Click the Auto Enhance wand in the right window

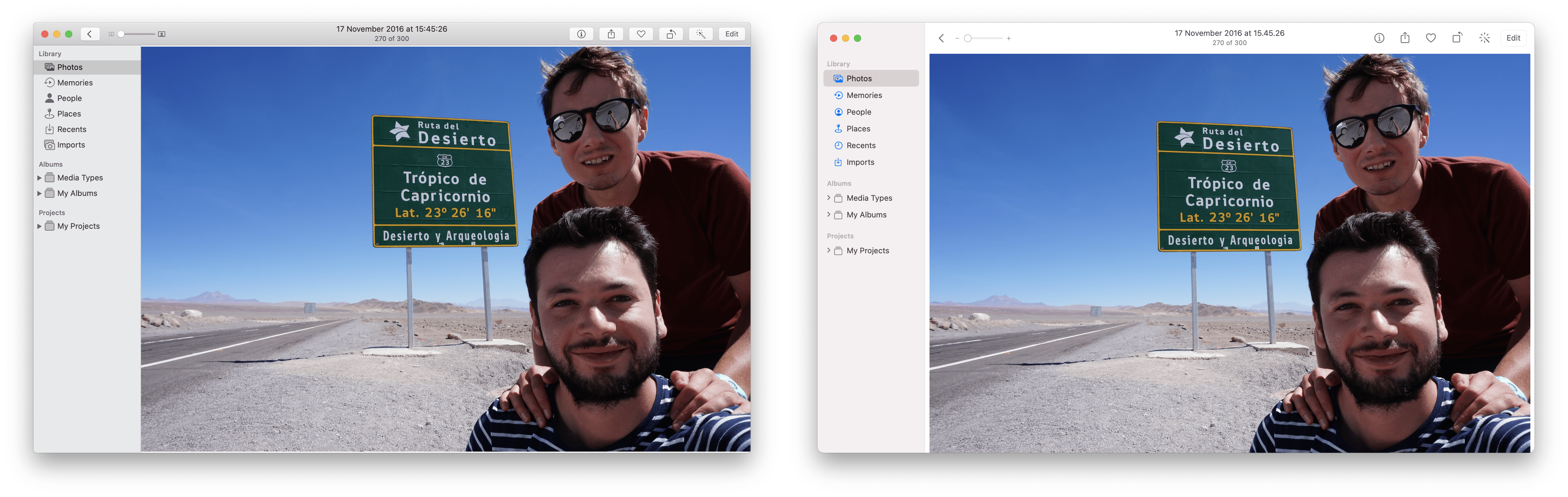coord(1484,38)
